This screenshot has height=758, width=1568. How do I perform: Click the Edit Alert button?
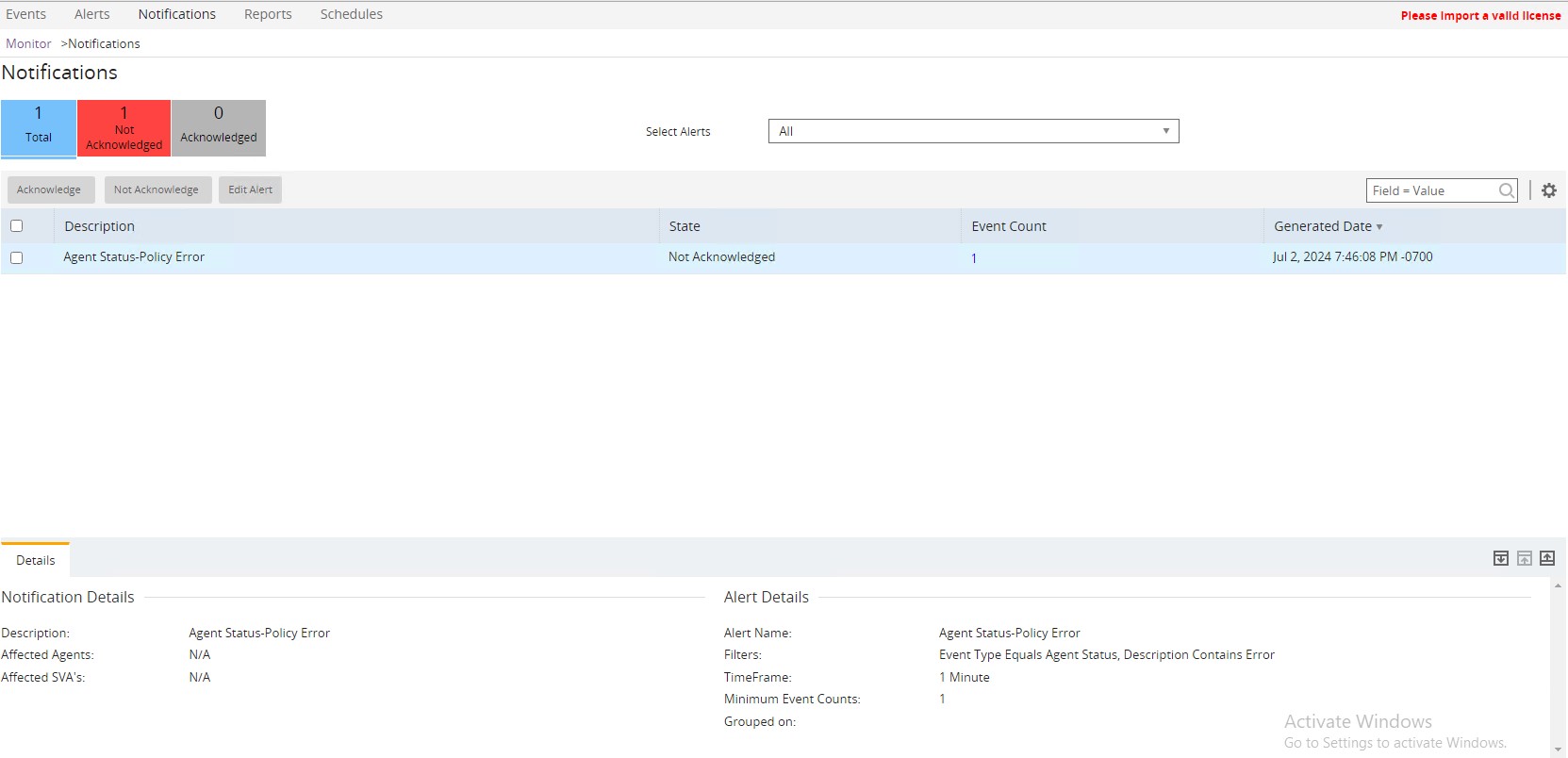tap(250, 189)
